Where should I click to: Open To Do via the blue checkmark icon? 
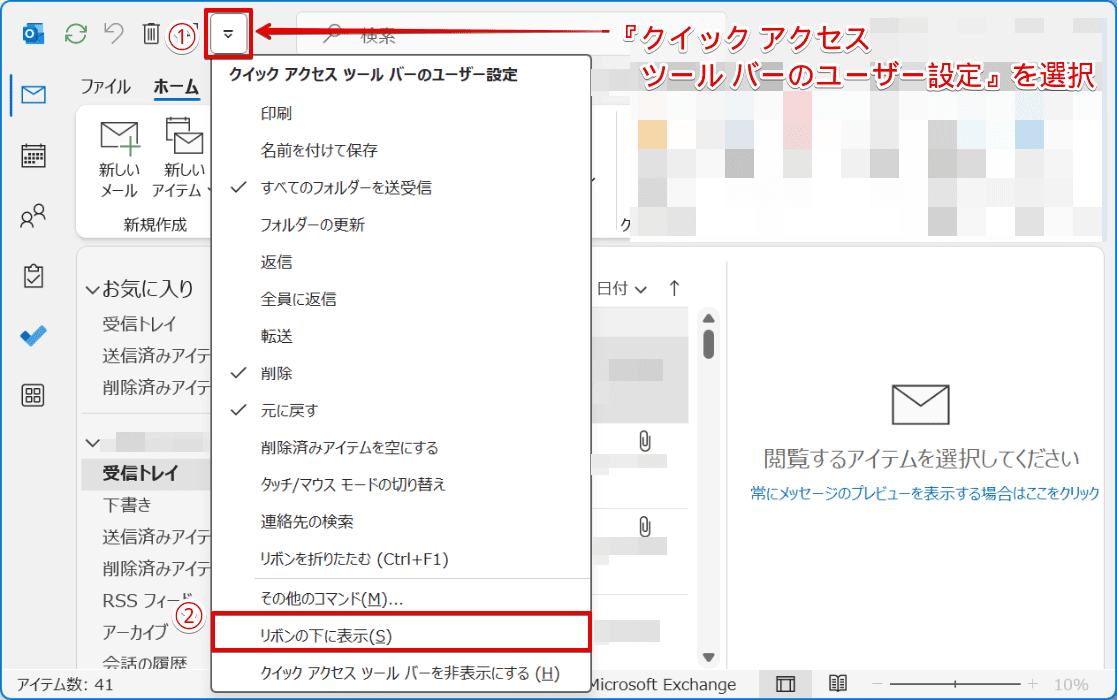(33, 336)
